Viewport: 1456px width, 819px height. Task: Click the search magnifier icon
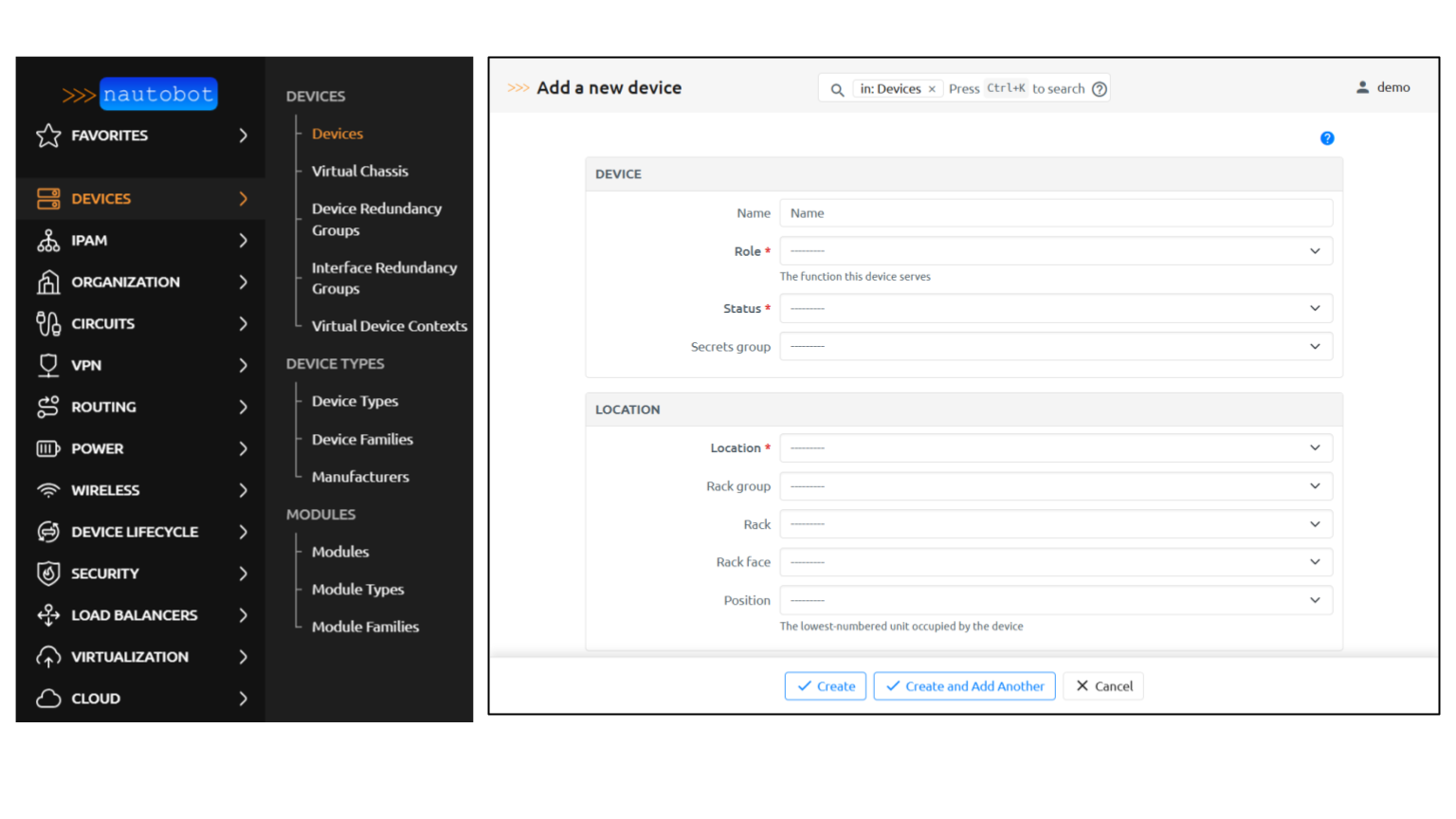837,89
